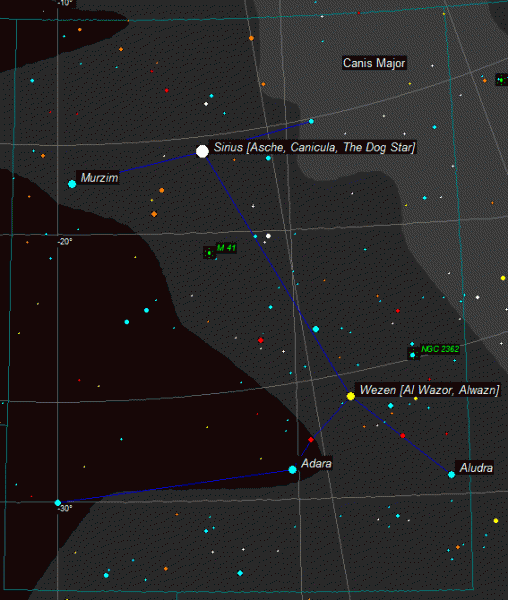The height and width of the screenshot is (600, 508).
Task: Click the Aludra star dot
Action: click(451, 475)
